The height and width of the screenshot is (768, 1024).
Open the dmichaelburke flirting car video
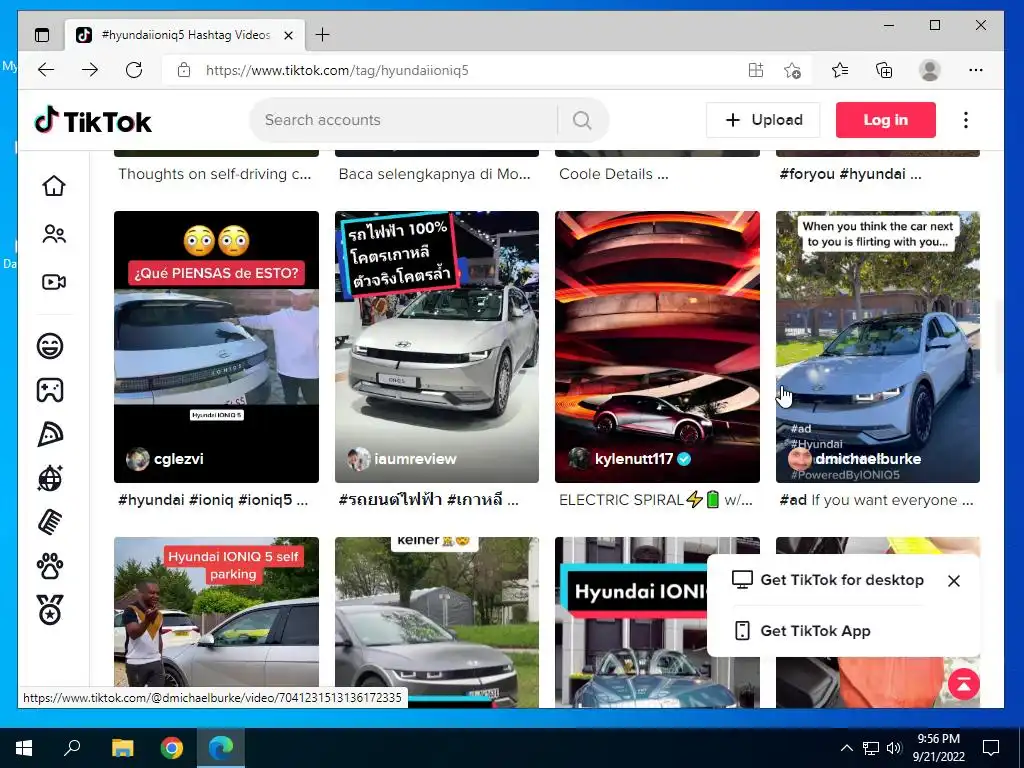[878, 347]
